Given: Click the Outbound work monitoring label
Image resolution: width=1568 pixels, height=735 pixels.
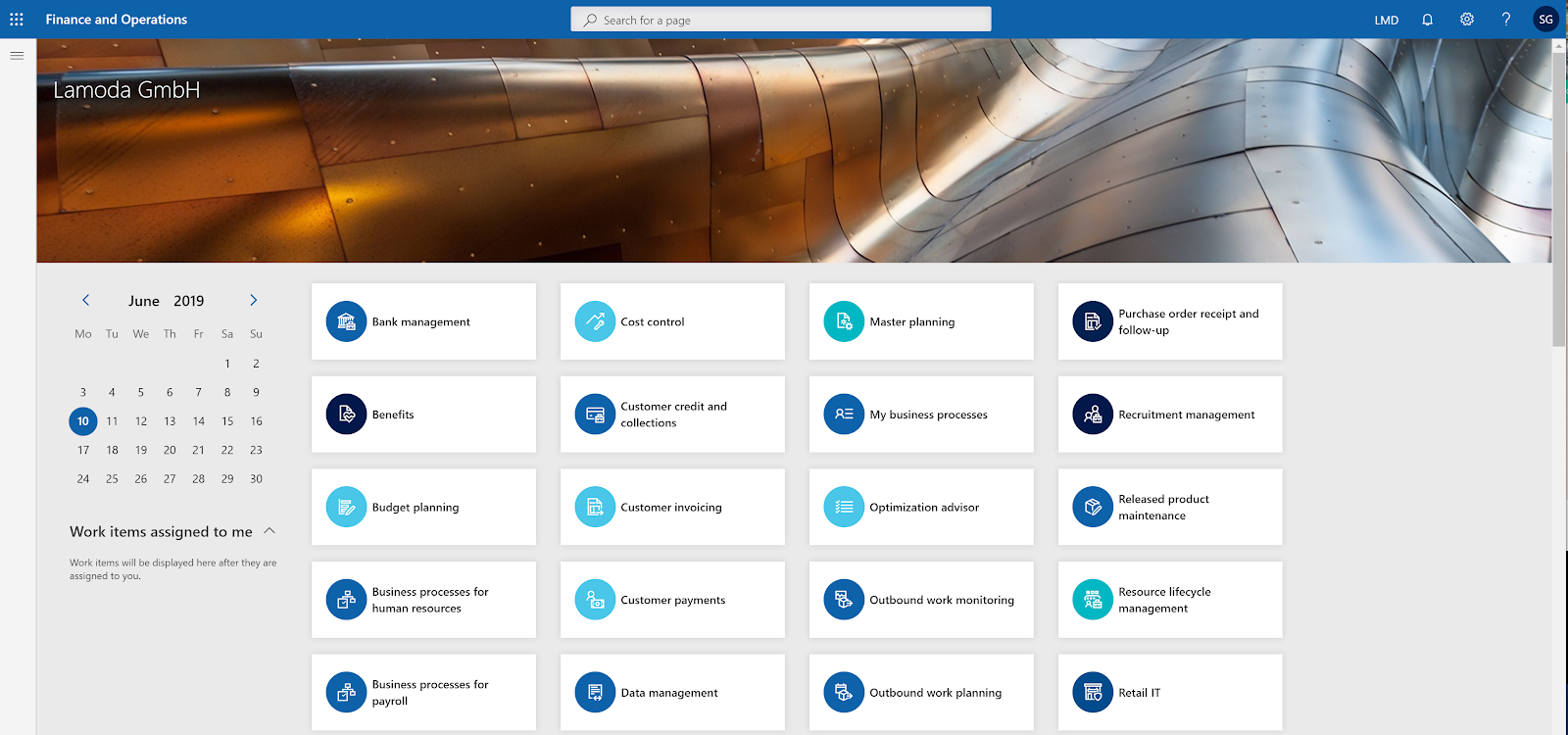Looking at the screenshot, I should pyautogui.click(x=942, y=600).
